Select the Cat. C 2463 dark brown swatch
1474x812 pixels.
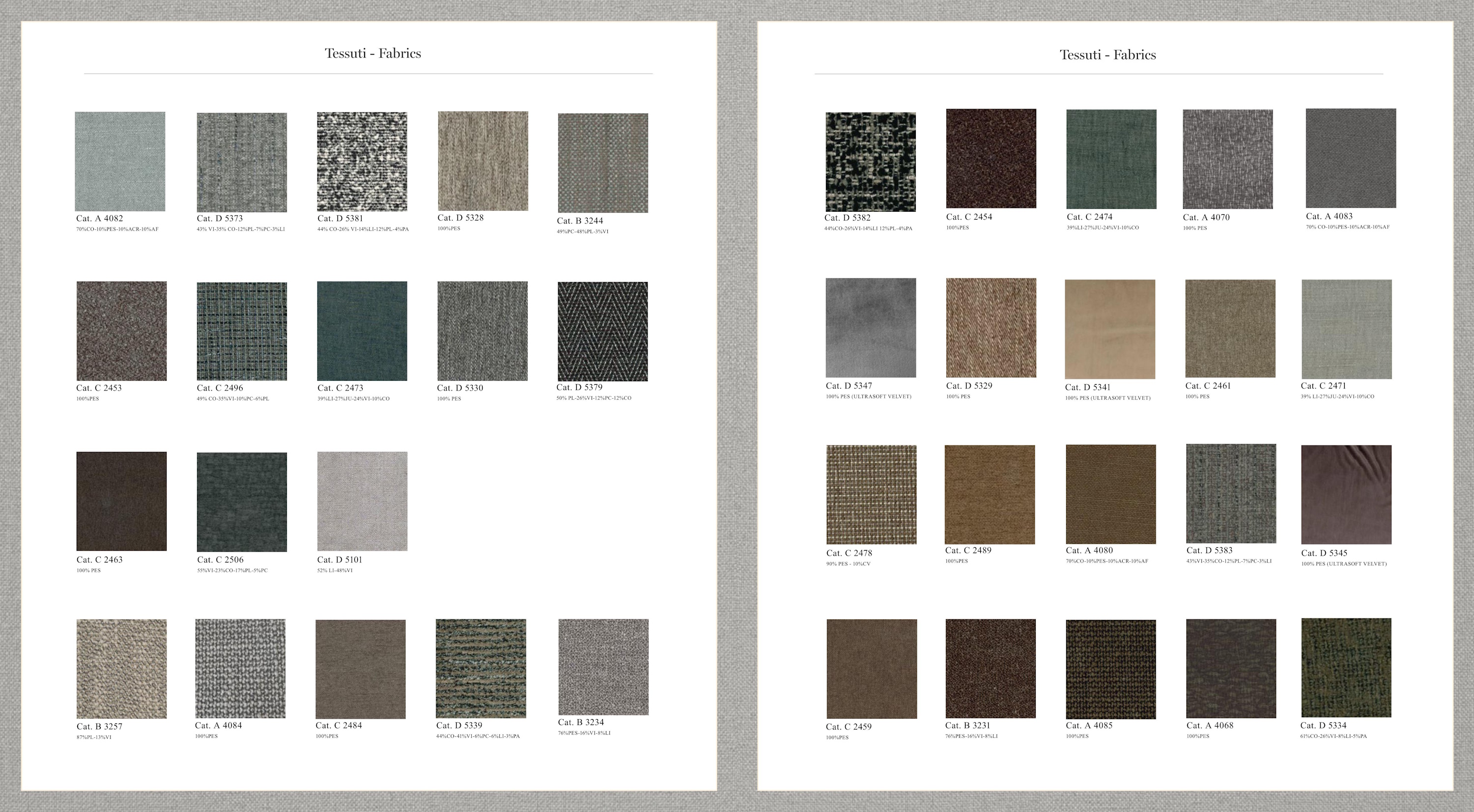121,501
